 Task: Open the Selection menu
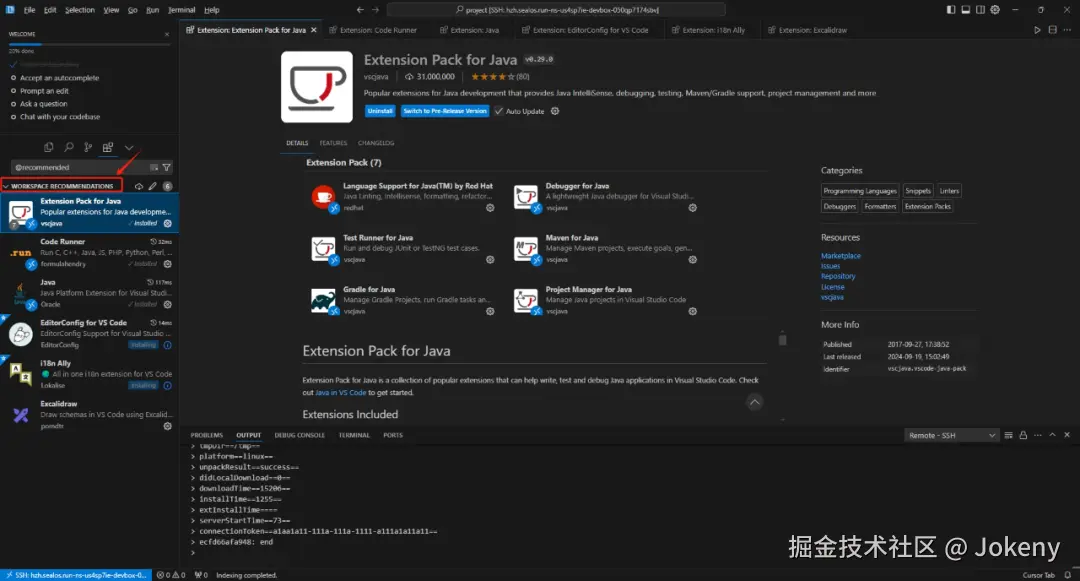click(x=80, y=10)
